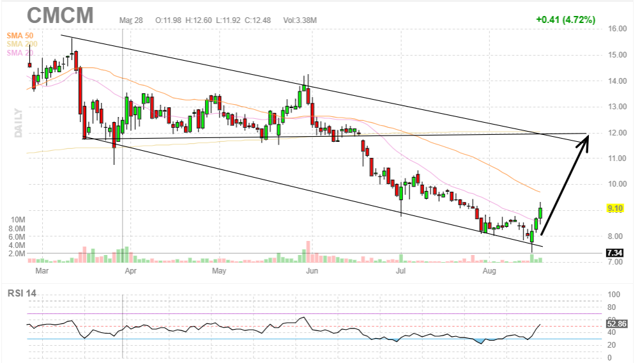Click the Mar 28 date readout
Image resolution: width=640 pixels, height=363 pixels.
point(131,20)
